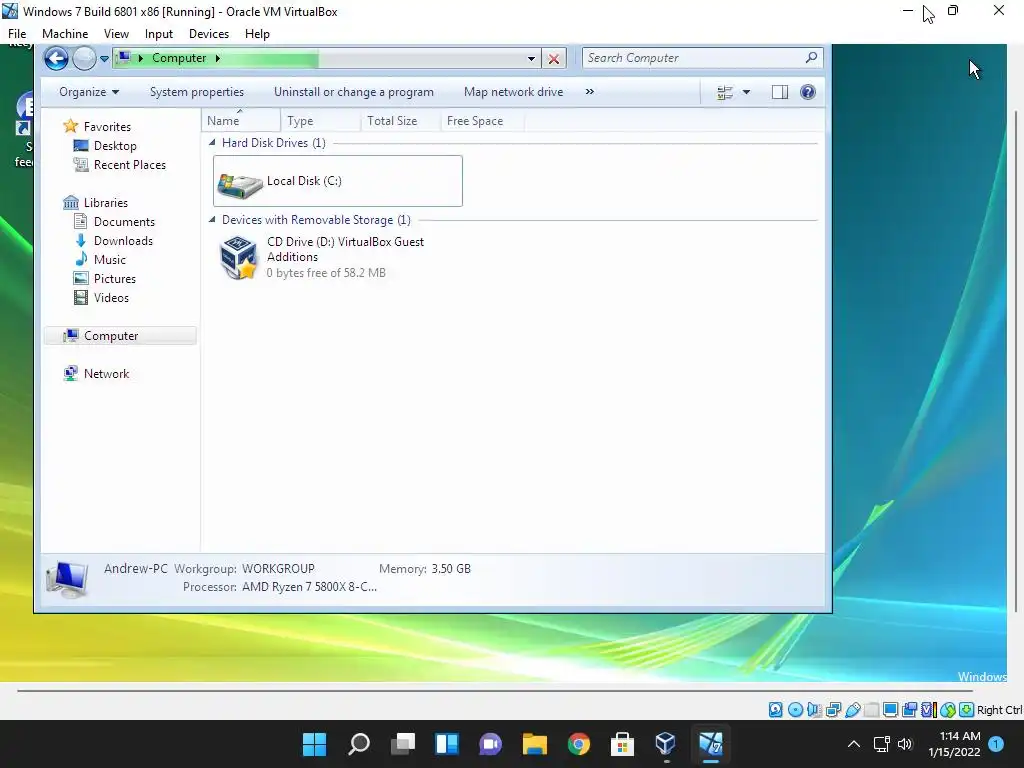Click the Forward navigation arrow in Explorer

84,59
